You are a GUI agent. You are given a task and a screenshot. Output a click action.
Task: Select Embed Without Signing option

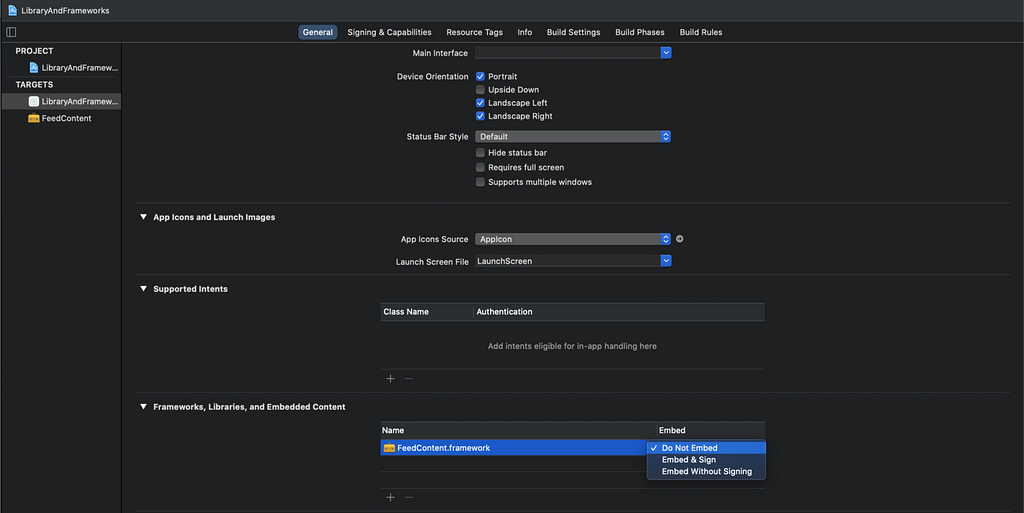(x=706, y=472)
